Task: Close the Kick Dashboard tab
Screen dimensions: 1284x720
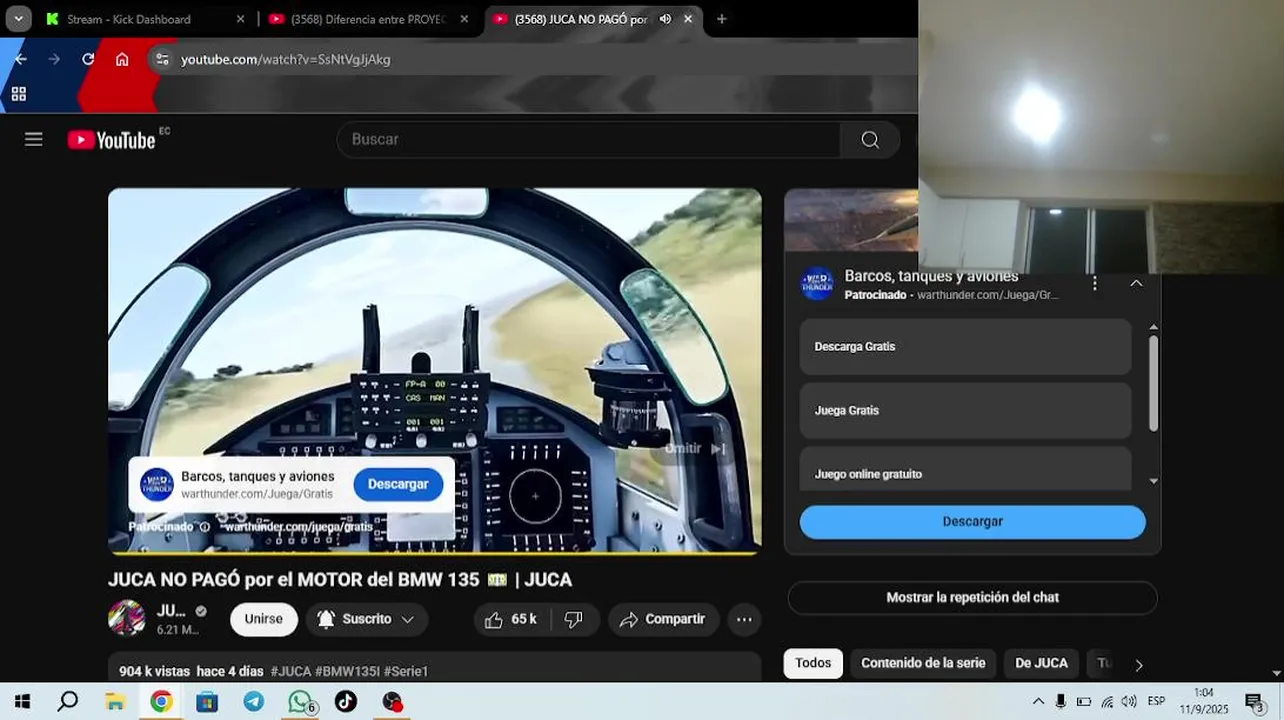Action: coord(240,19)
